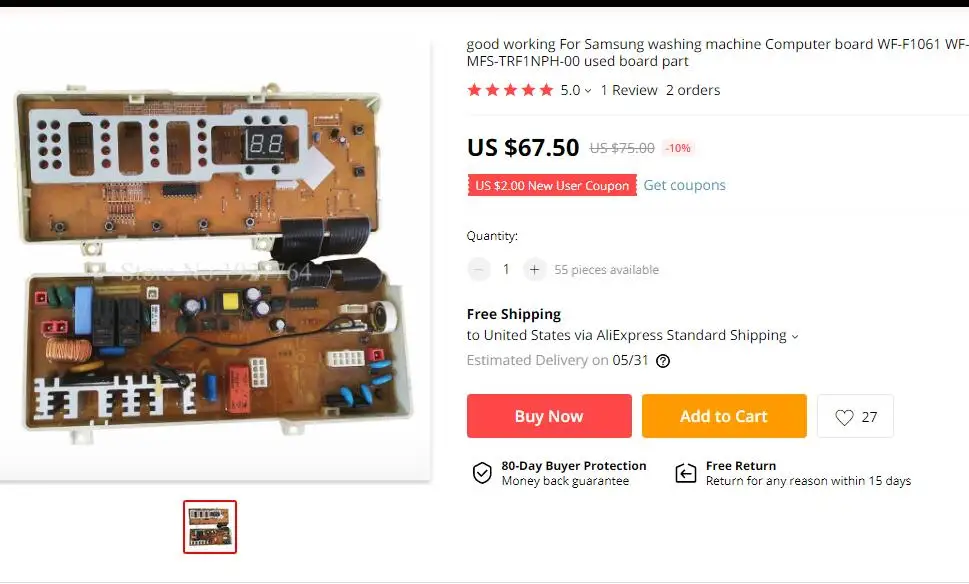
Task: Expand the 5.0 rating dropdown chevron
Action: 588,91
